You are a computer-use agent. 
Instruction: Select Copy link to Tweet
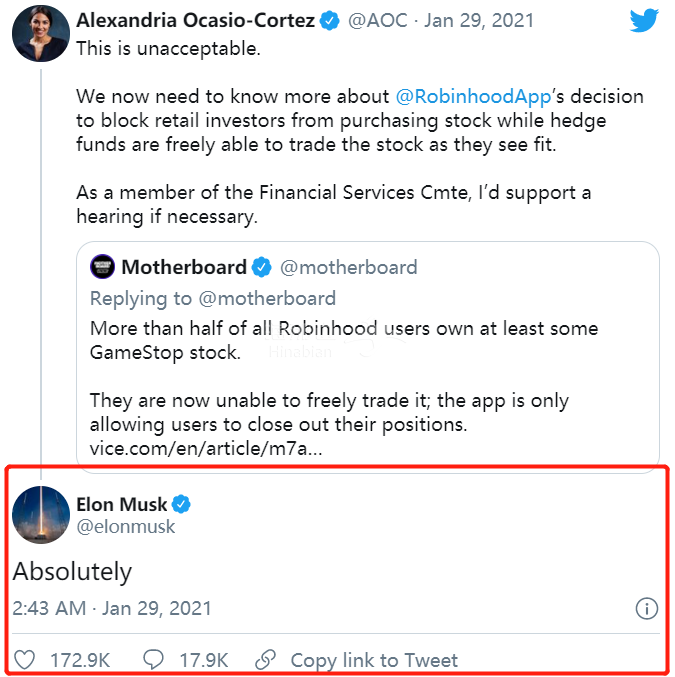[x=373, y=660]
